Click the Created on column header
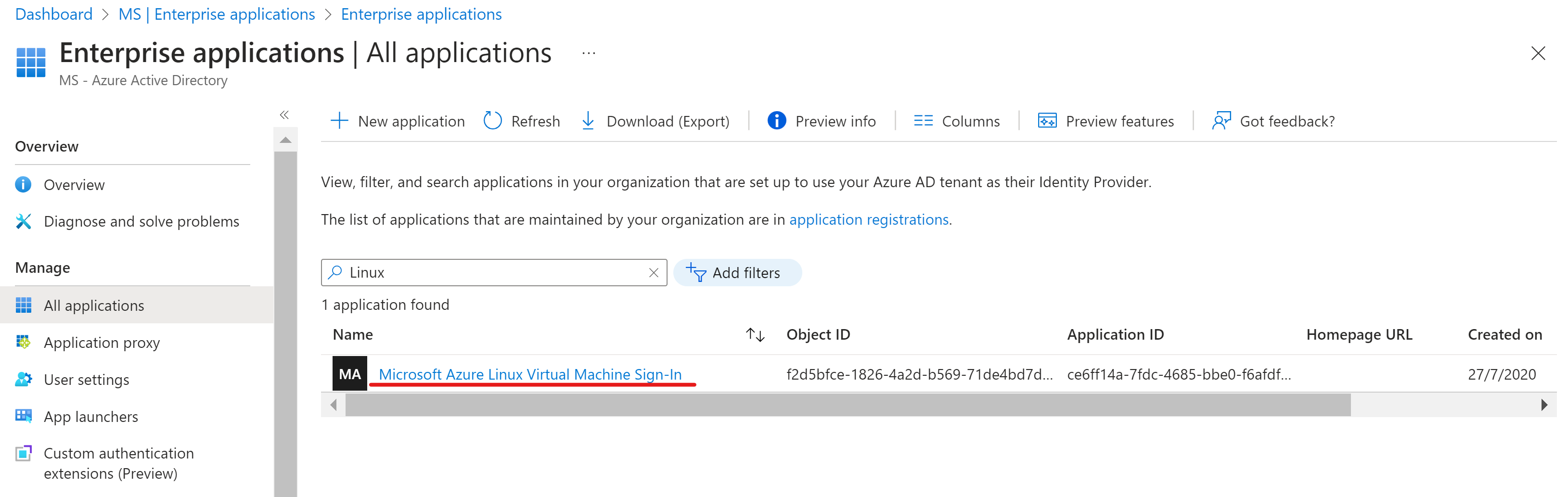The image size is (1568, 497). 1504,334
